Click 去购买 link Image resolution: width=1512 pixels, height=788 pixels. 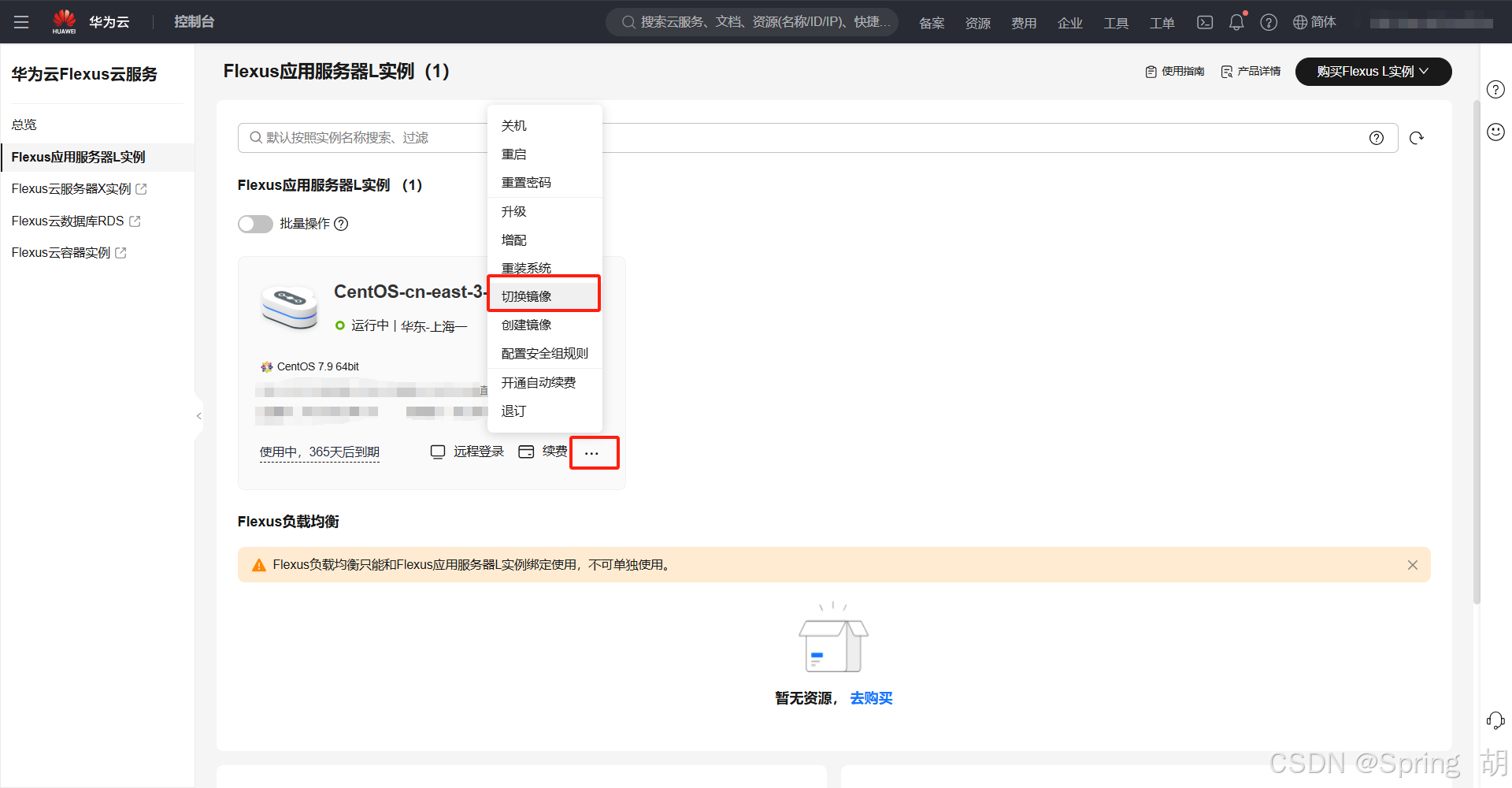871,698
